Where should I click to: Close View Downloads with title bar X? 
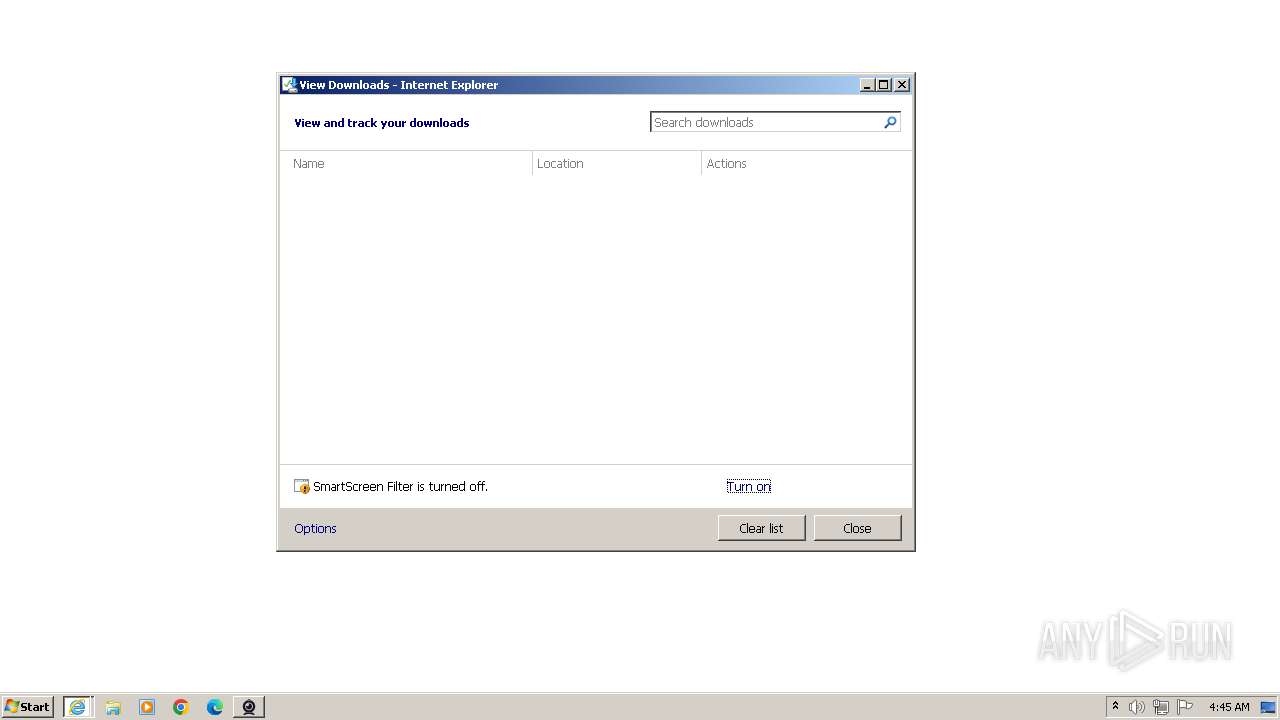click(902, 85)
